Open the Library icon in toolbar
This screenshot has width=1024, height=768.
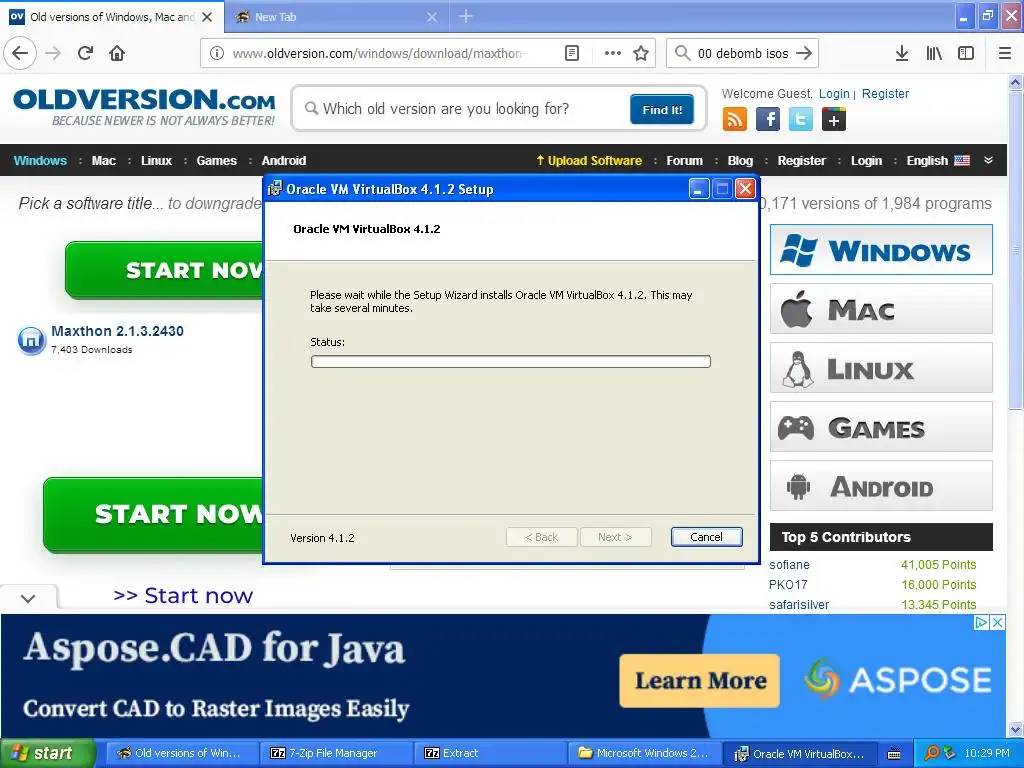pyautogui.click(x=934, y=53)
